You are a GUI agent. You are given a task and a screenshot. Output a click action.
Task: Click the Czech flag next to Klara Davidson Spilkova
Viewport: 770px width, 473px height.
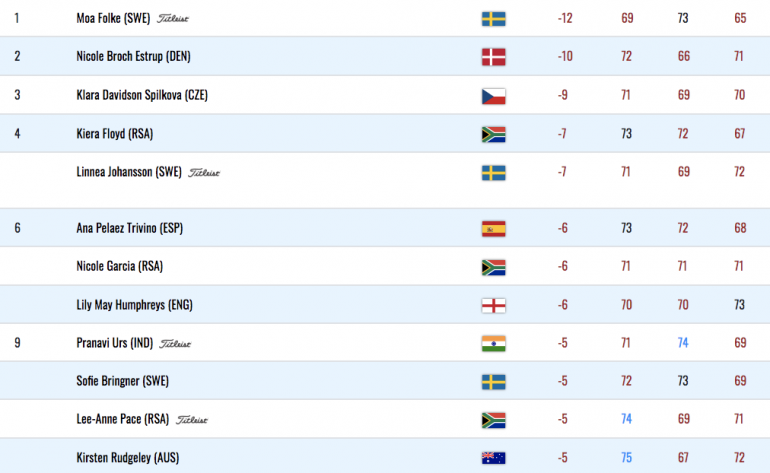click(494, 96)
